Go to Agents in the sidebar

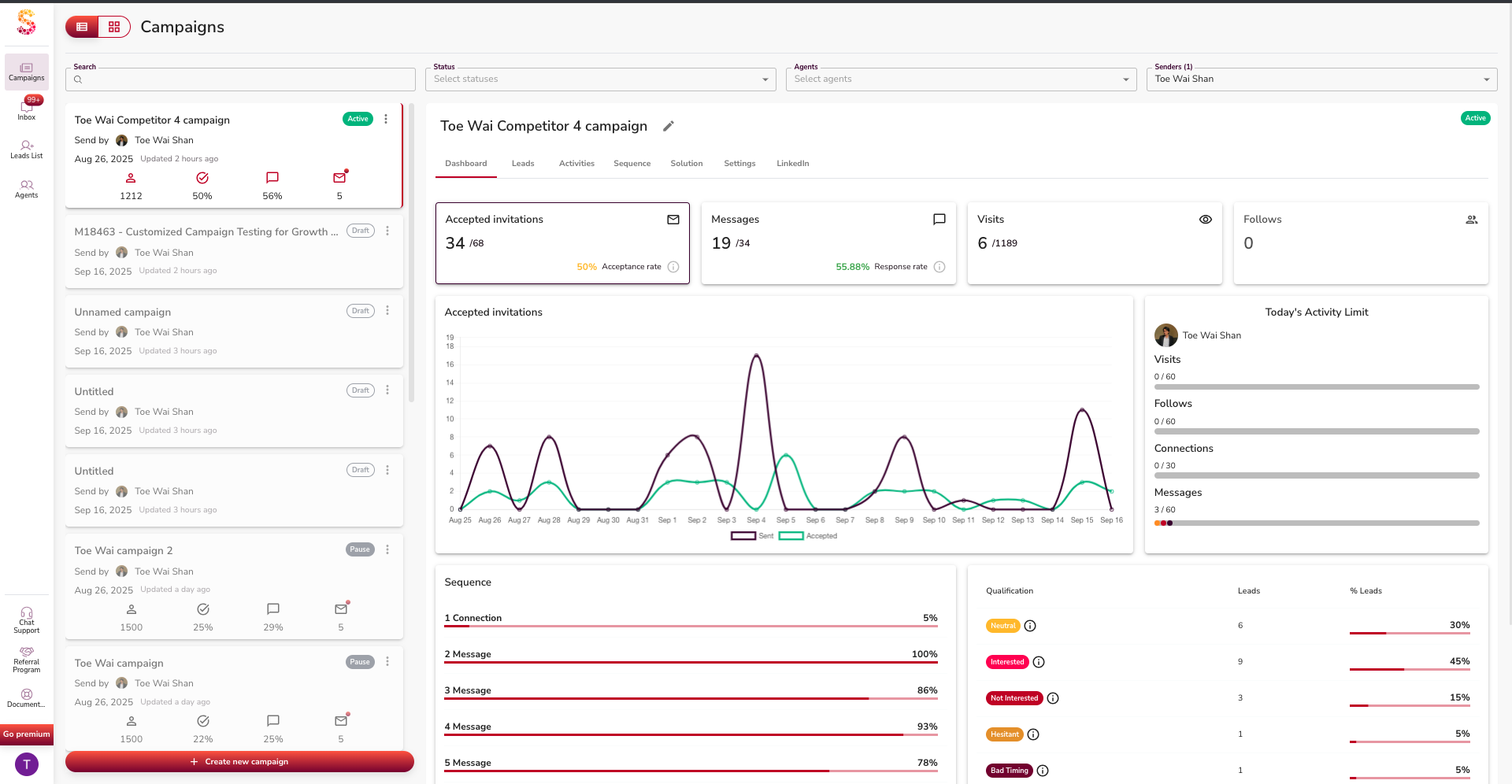pyautogui.click(x=27, y=188)
